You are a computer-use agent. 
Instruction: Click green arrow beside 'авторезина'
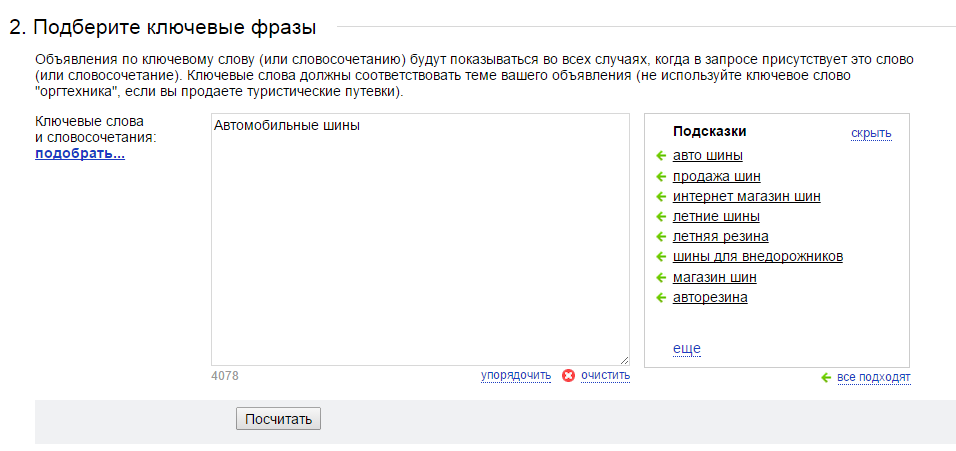click(661, 298)
